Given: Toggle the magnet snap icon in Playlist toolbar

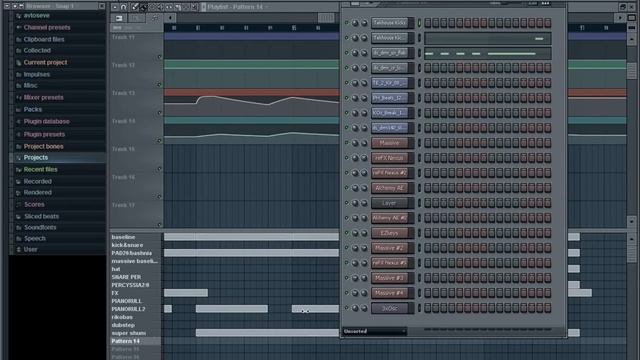Looking at the screenshot, I should point(124,7).
